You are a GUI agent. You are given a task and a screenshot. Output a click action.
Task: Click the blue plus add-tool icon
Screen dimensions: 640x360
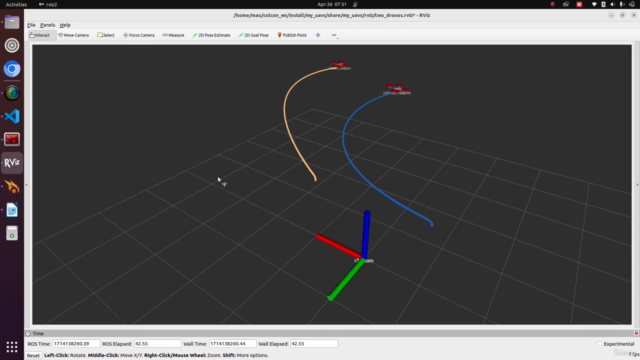318,35
